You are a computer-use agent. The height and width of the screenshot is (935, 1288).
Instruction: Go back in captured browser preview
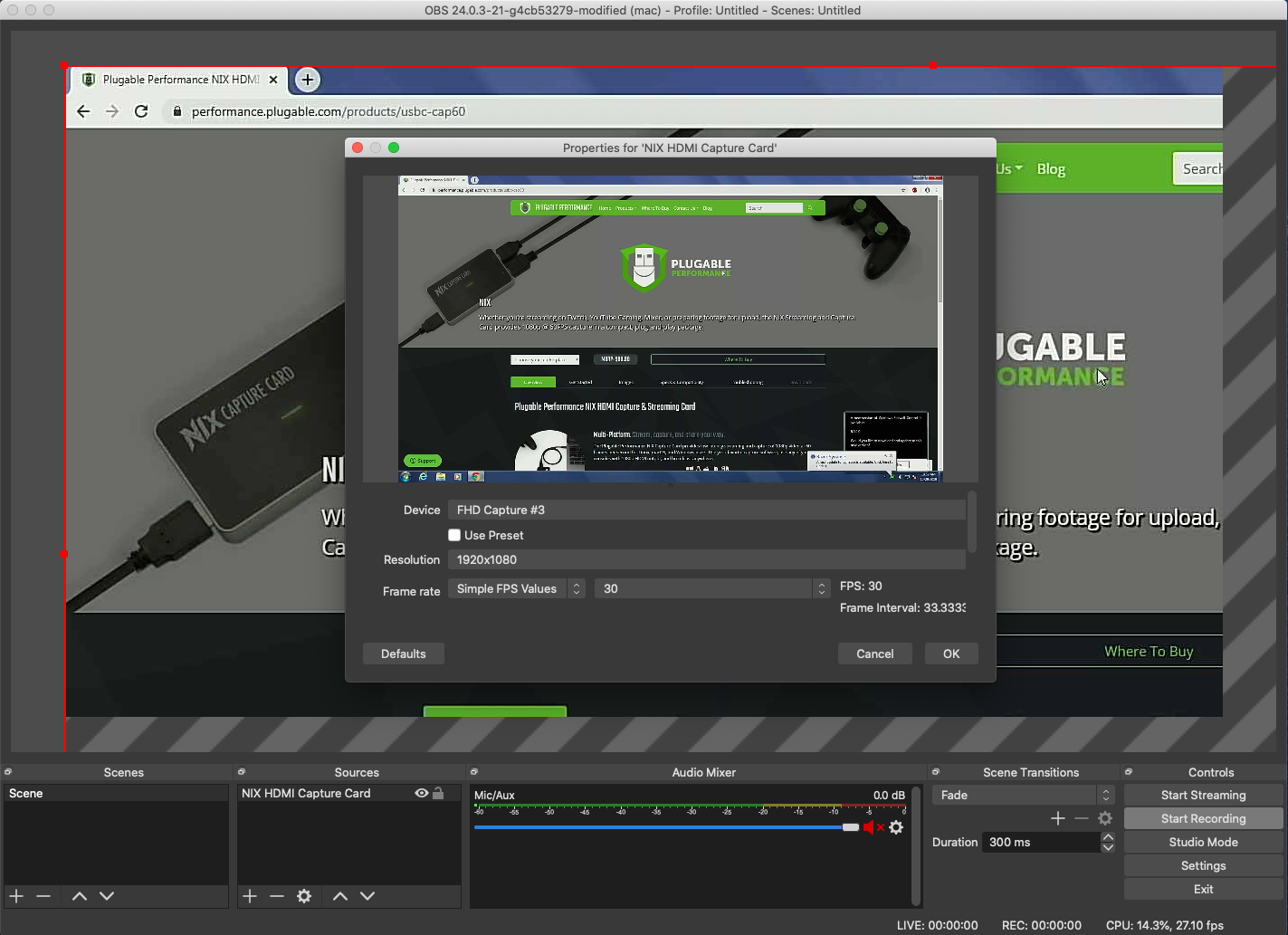click(83, 111)
